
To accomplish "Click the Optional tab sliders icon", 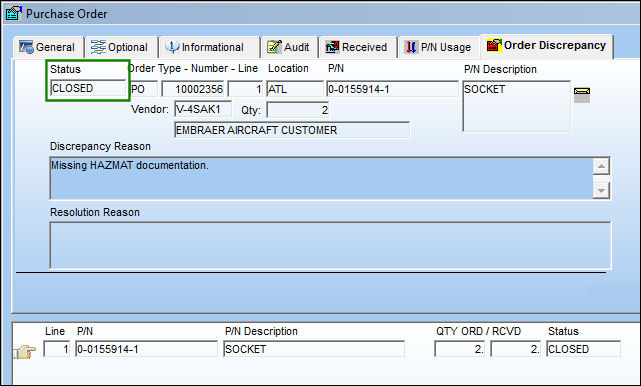I will (x=98, y=47).
